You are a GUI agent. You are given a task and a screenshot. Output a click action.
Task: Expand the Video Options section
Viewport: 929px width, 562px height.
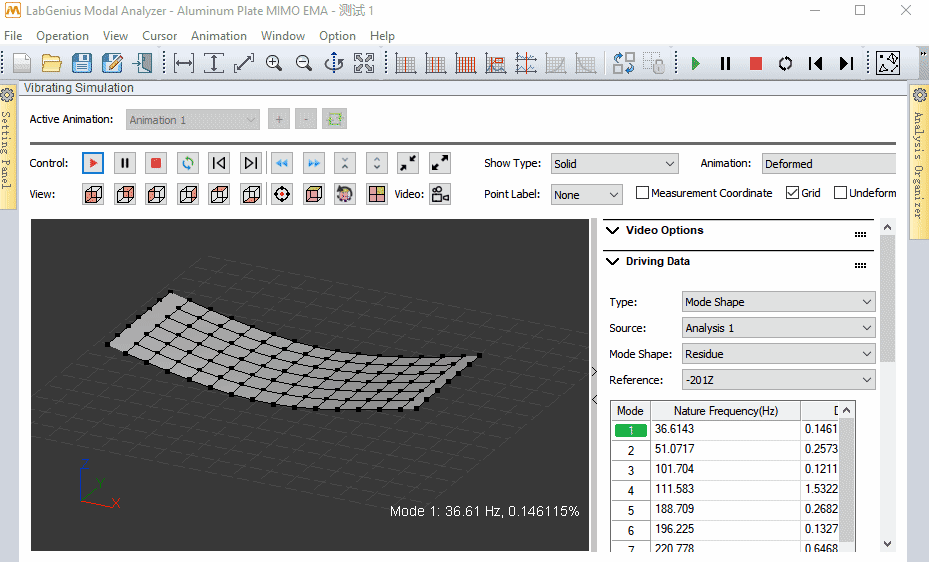[x=613, y=230]
